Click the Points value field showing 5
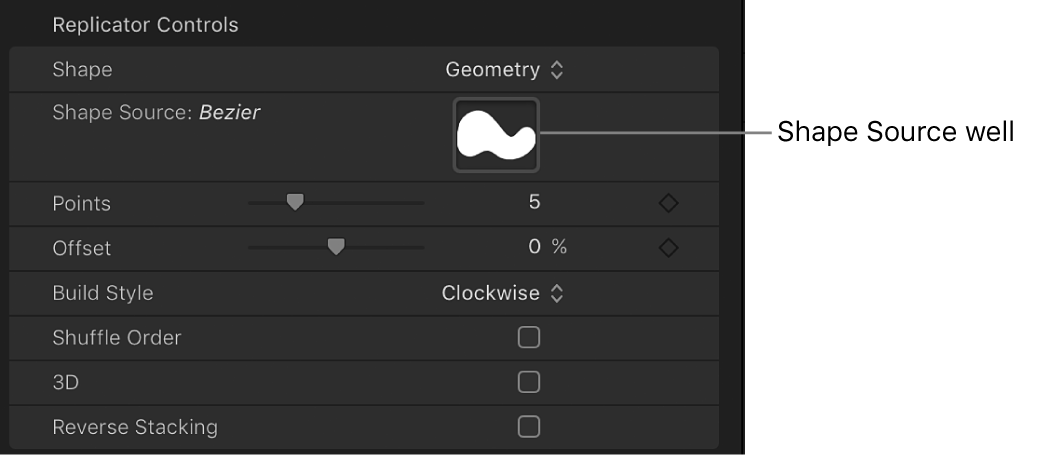 click(x=534, y=203)
